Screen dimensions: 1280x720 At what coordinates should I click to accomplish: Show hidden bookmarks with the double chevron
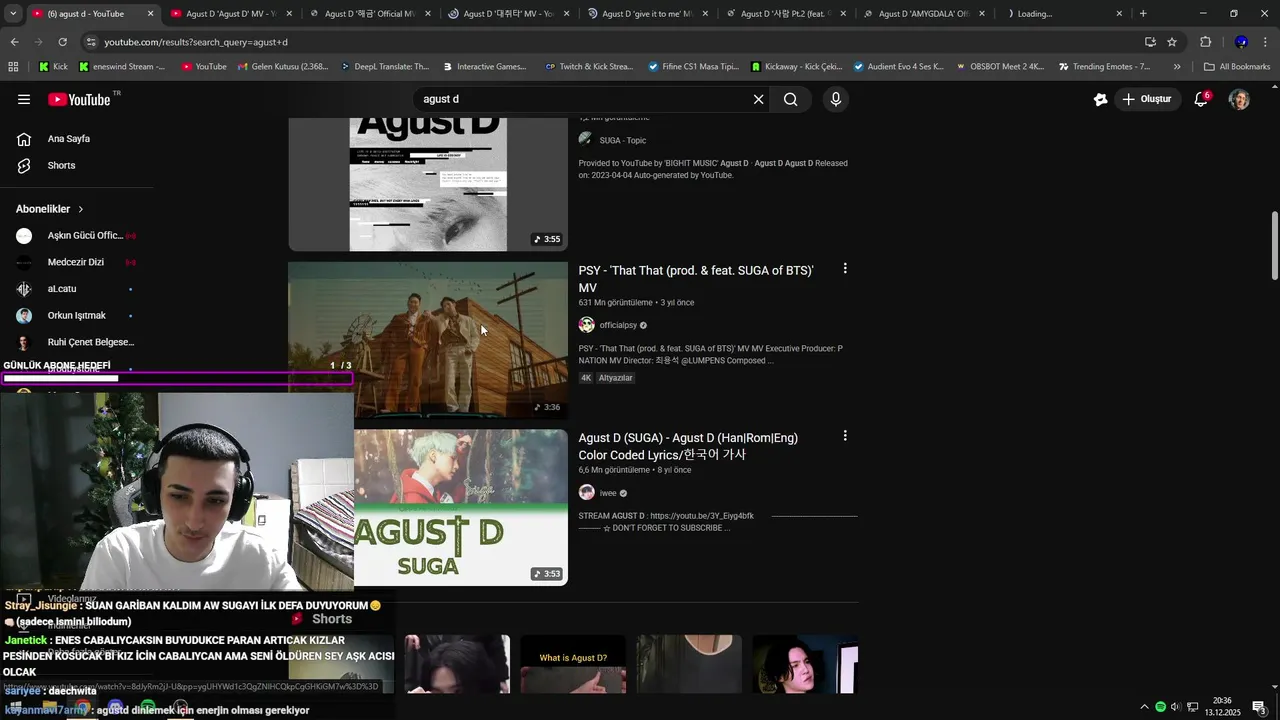1177,67
